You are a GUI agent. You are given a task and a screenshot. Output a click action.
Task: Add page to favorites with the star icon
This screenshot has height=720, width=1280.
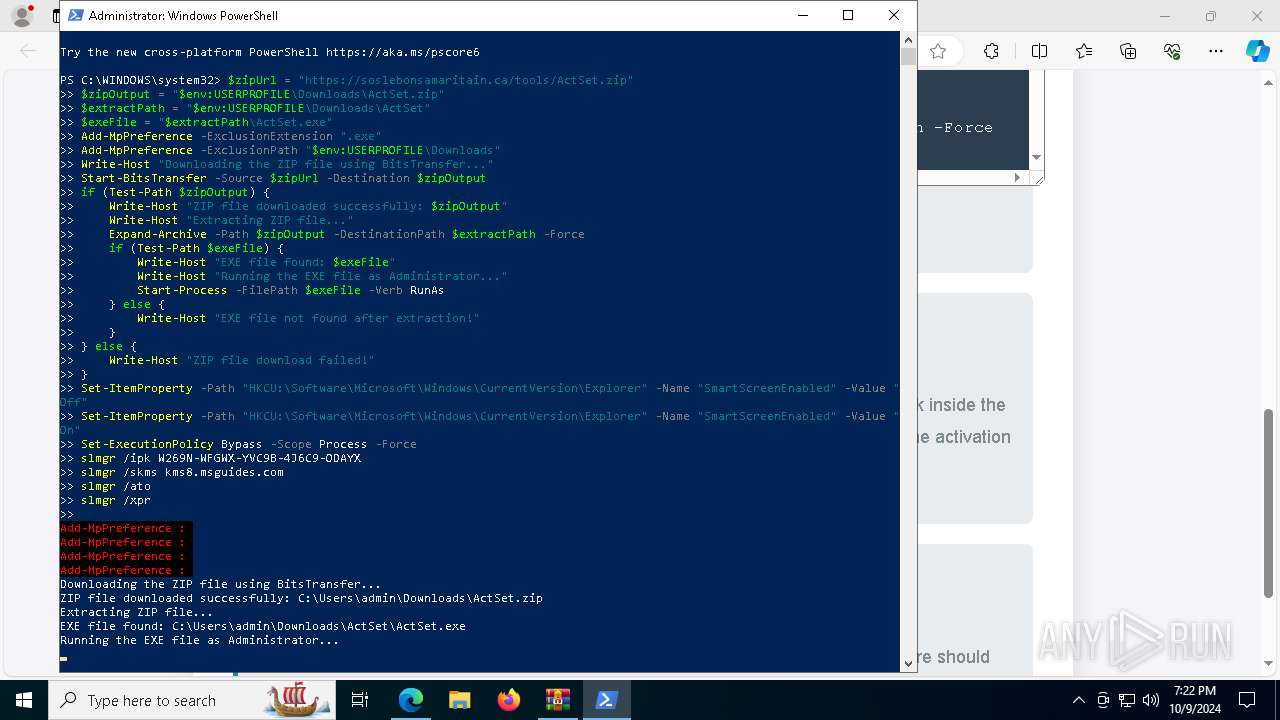[938, 51]
